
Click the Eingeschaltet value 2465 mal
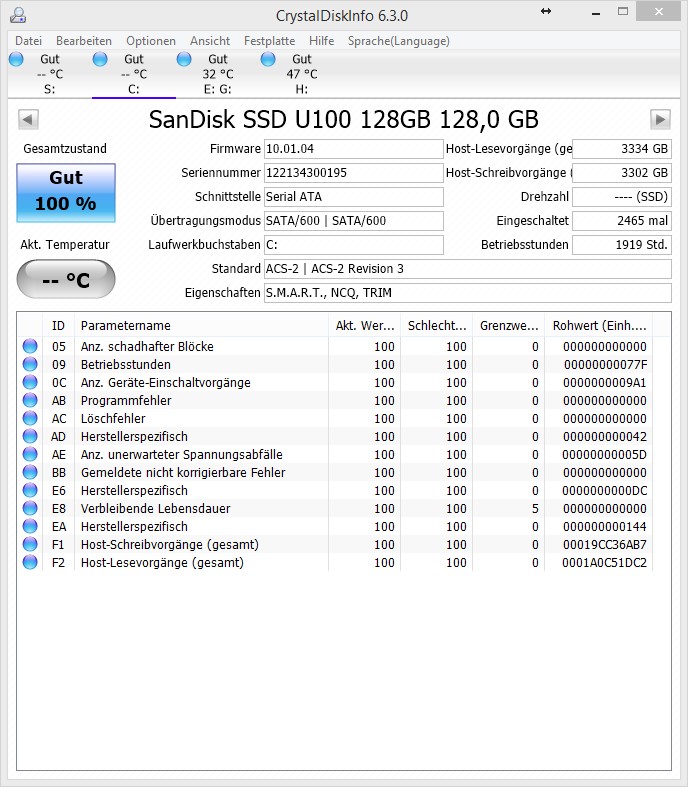622,221
